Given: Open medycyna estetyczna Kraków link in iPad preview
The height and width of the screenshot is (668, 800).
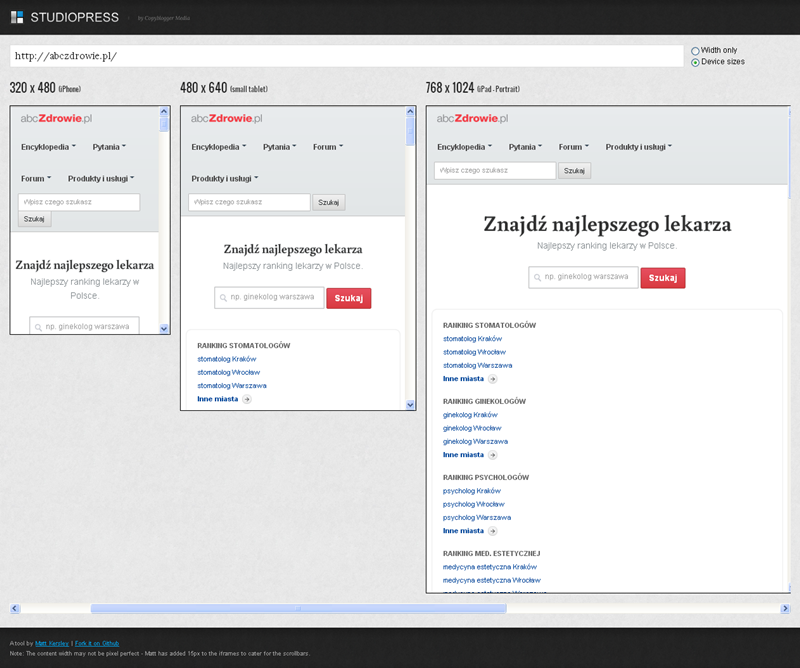Looking at the screenshot, I should (x=490, y=567).
